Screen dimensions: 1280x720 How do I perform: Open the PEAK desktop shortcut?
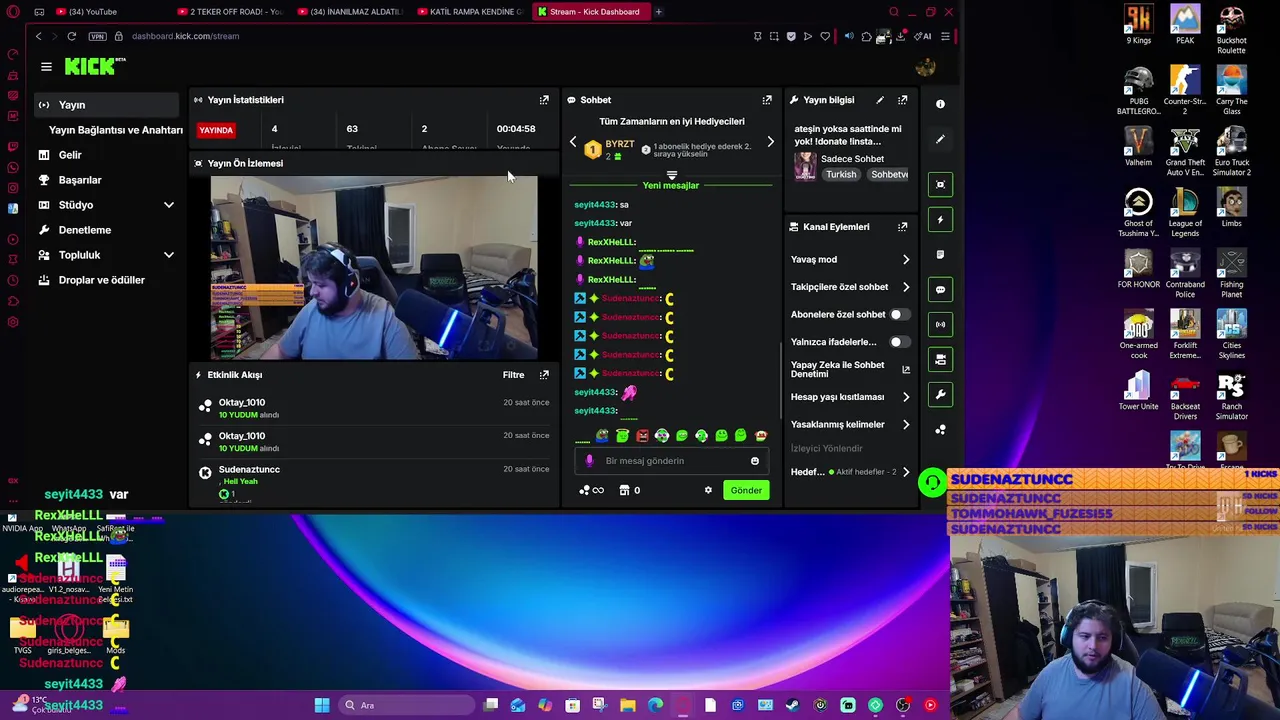tap(1185, 25)
